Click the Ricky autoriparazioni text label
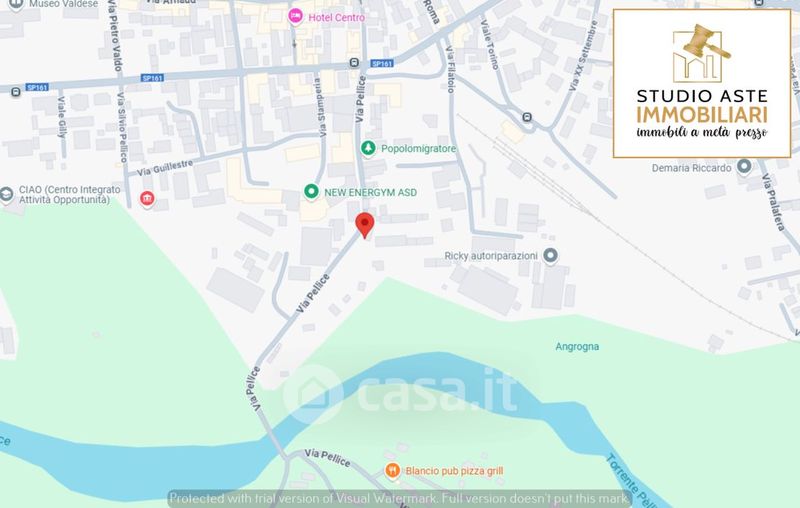This screenshot has height=508, width=800. [x=491, y=256]
